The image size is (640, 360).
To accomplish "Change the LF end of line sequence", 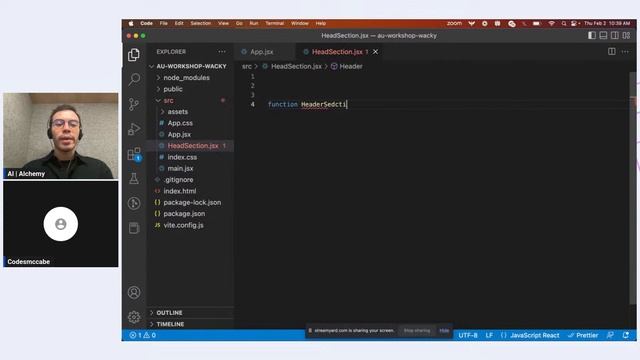I will click(489, 335).
